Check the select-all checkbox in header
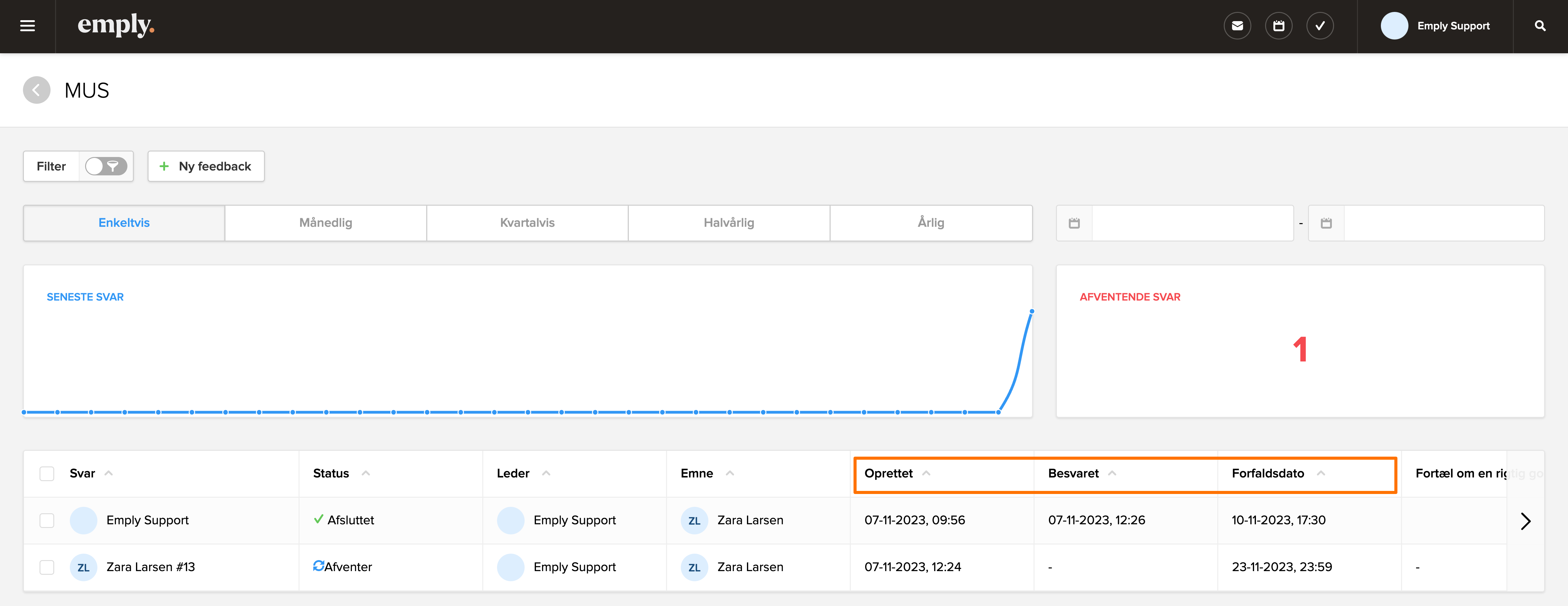Image resolution: width=1568 pixels, height=606 pixels. coord(47,473)
